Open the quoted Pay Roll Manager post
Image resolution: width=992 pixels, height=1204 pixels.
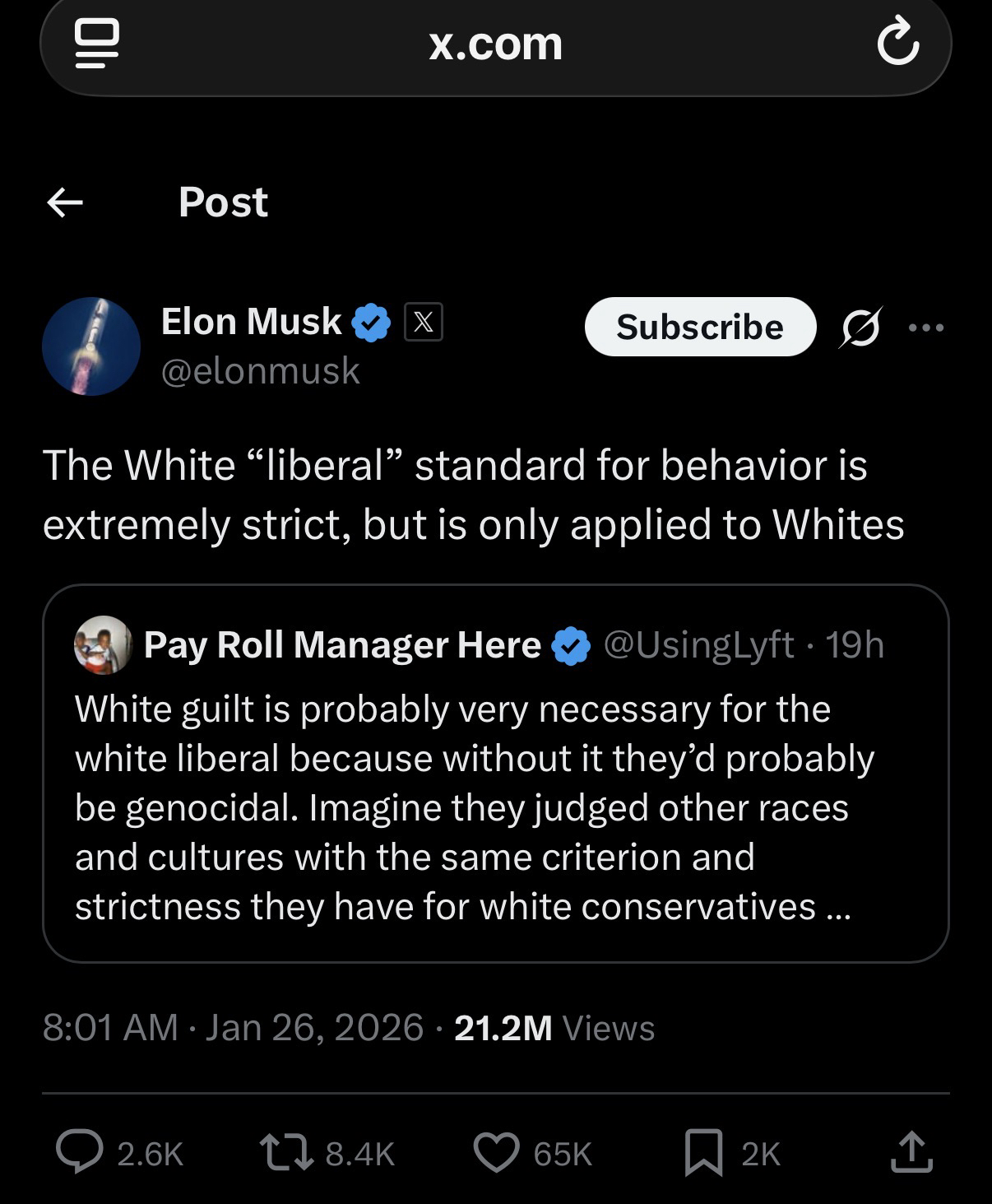coord(495,807)
